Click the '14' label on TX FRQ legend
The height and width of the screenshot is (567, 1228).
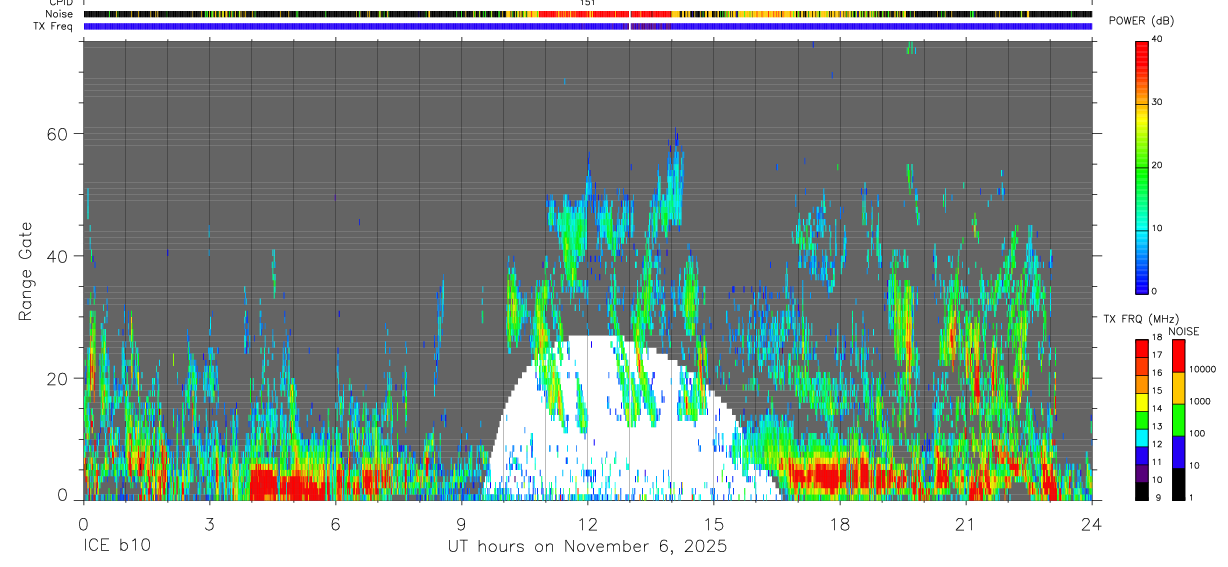[x=1157, y=409]
